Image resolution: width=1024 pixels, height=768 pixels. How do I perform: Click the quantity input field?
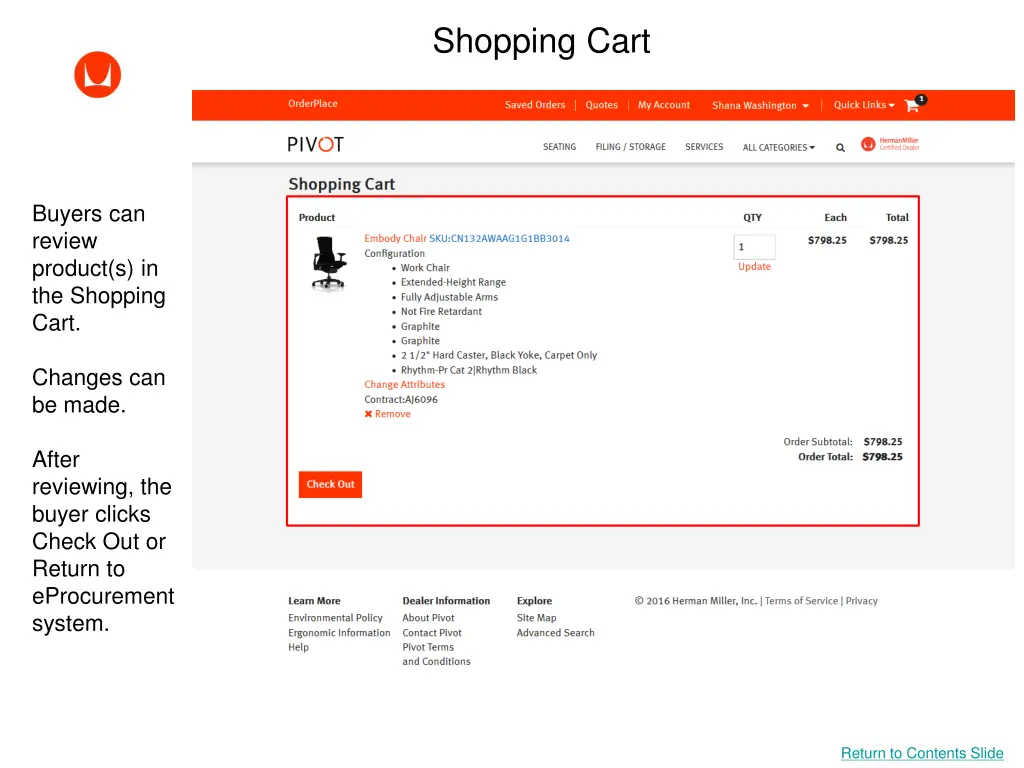[x=754, y=247]
